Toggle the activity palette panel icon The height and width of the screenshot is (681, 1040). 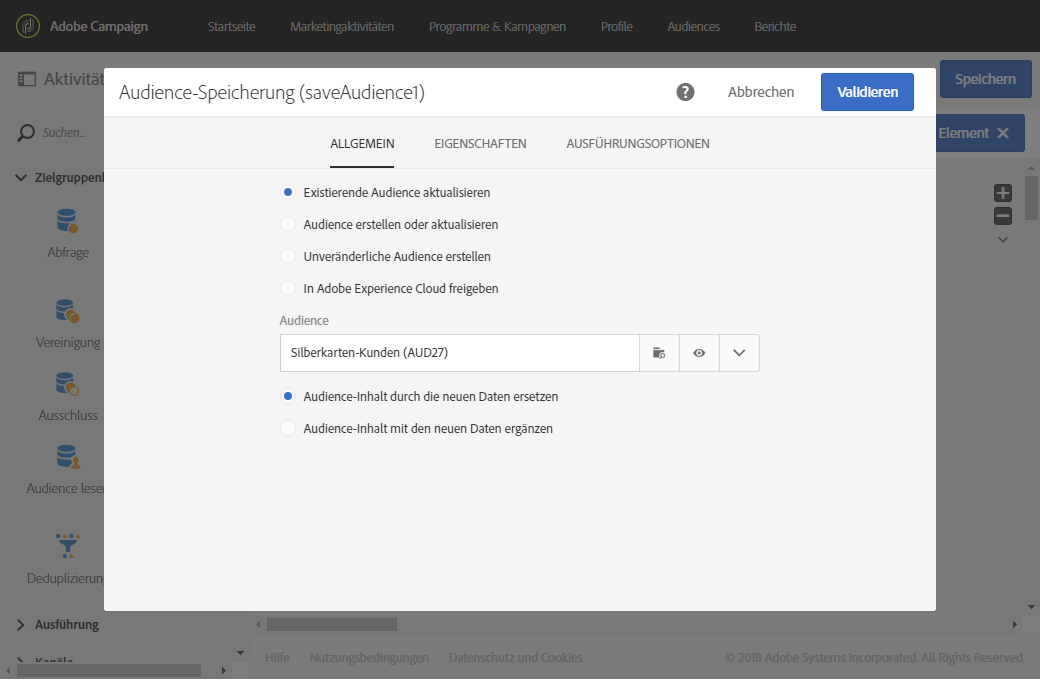[27, 80]
